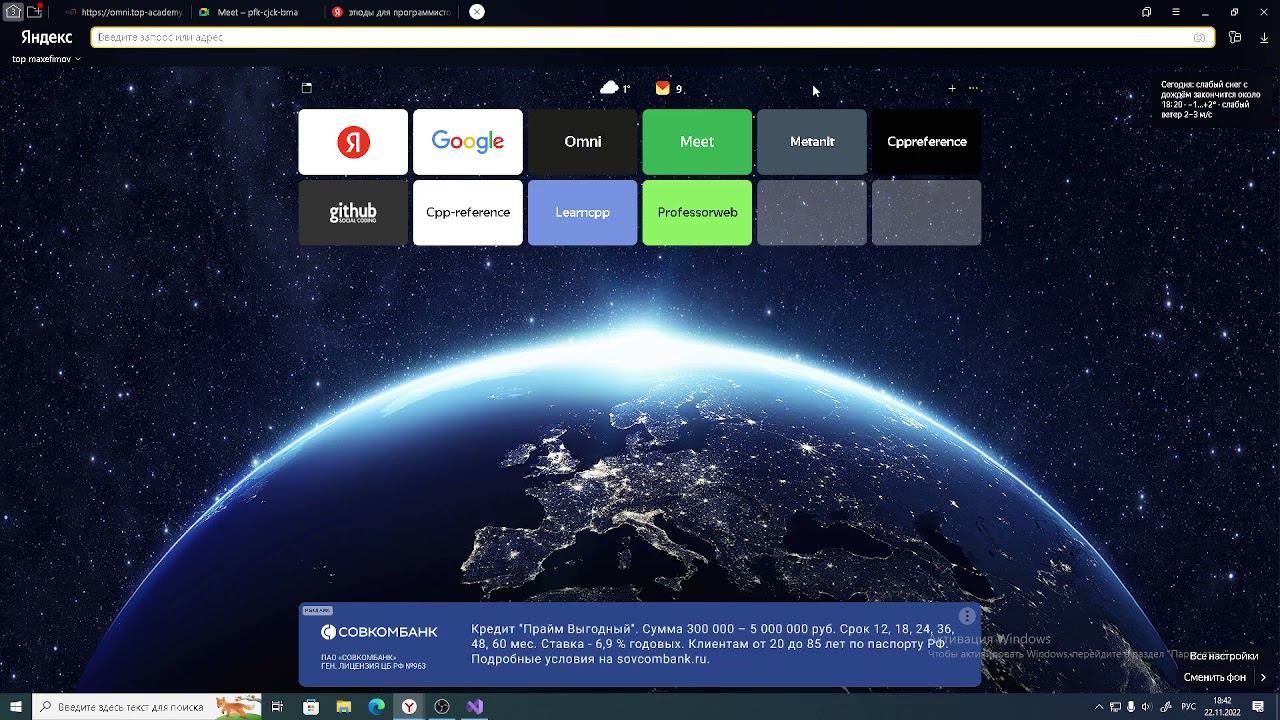Open the volume speaker tray icon
Screen dimensions: 1280x720
pyautogui.click(x=1147, y=707)
